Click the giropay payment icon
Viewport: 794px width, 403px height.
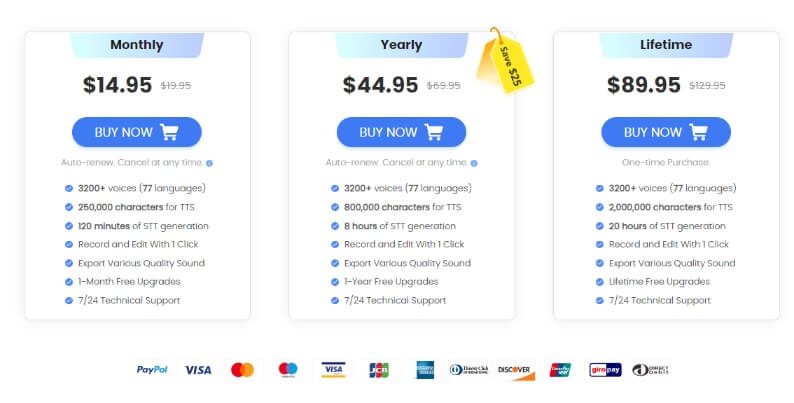point(605,370)
